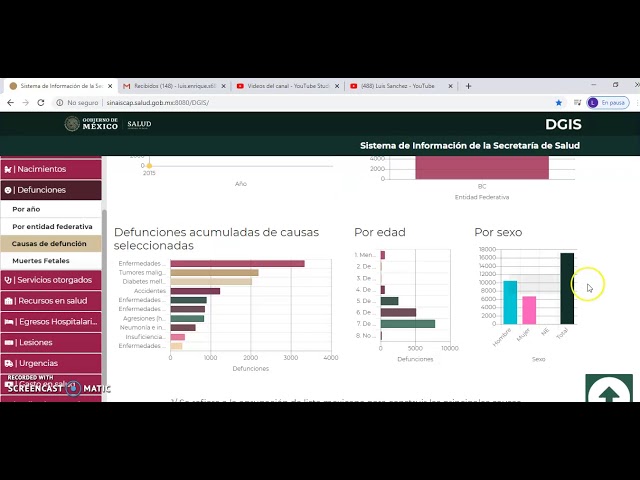
Task: Collapse the Defunciones sidebar section
Action: coord(50,190)
